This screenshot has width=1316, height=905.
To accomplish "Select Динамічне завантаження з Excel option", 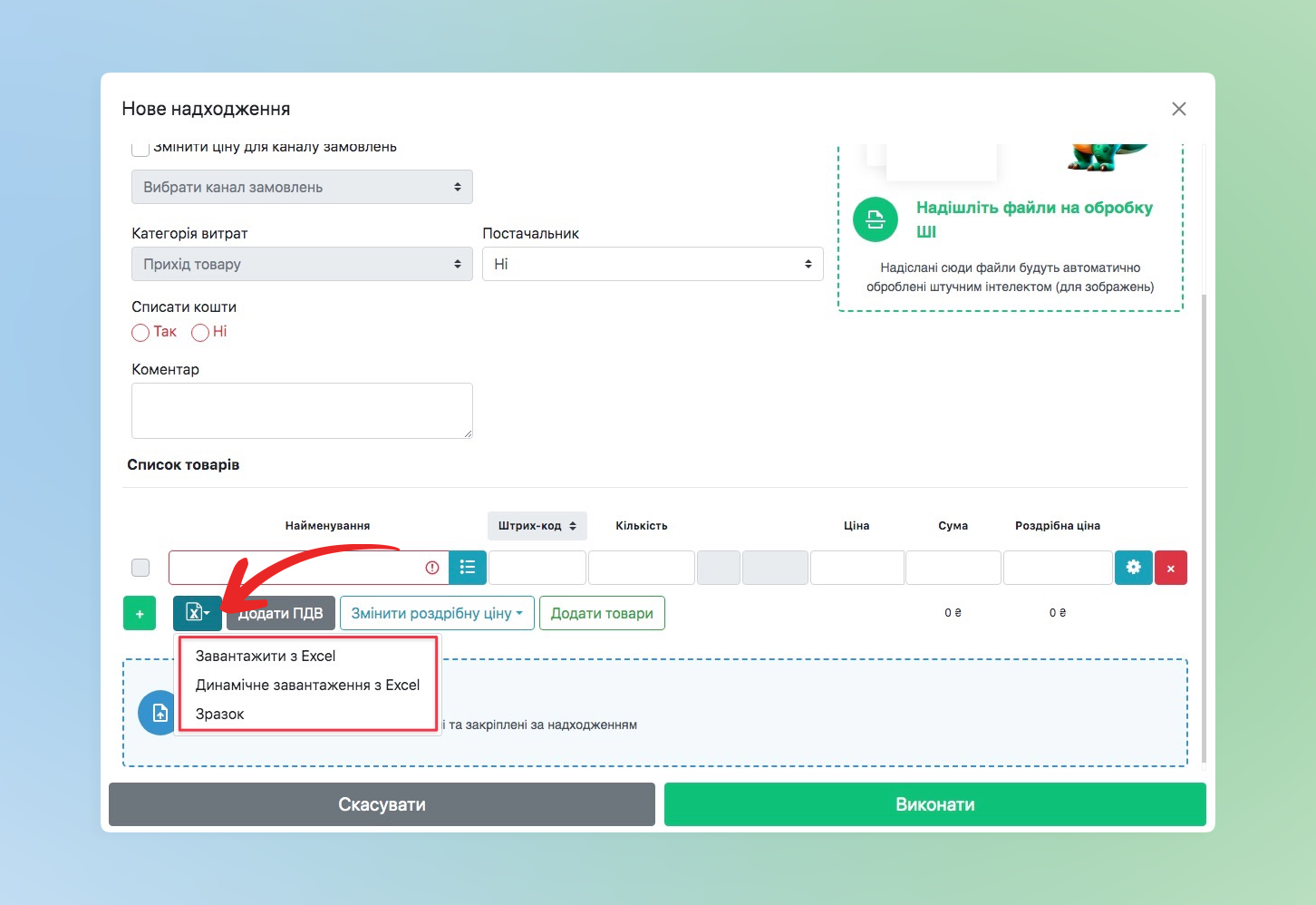I will (307, 686).
